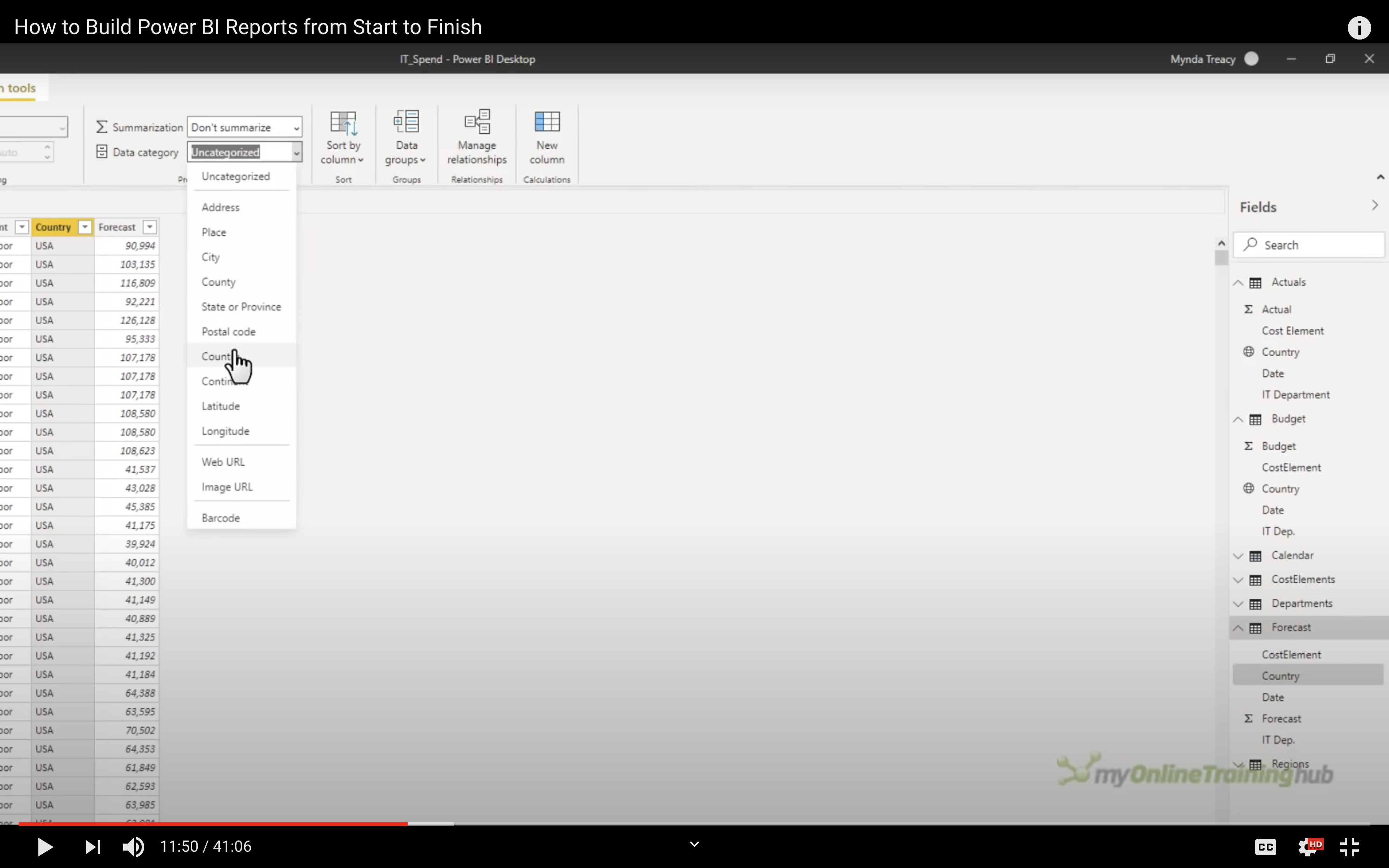The width and height of the screenshot is (1389, 868).
Task: Select State or Province category
Action: click(241, 307)
